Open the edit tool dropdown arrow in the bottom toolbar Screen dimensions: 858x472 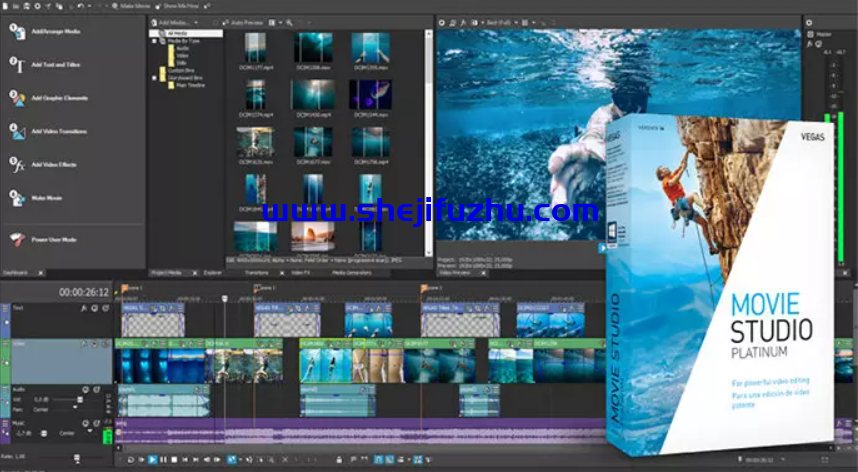click(240, 460)
